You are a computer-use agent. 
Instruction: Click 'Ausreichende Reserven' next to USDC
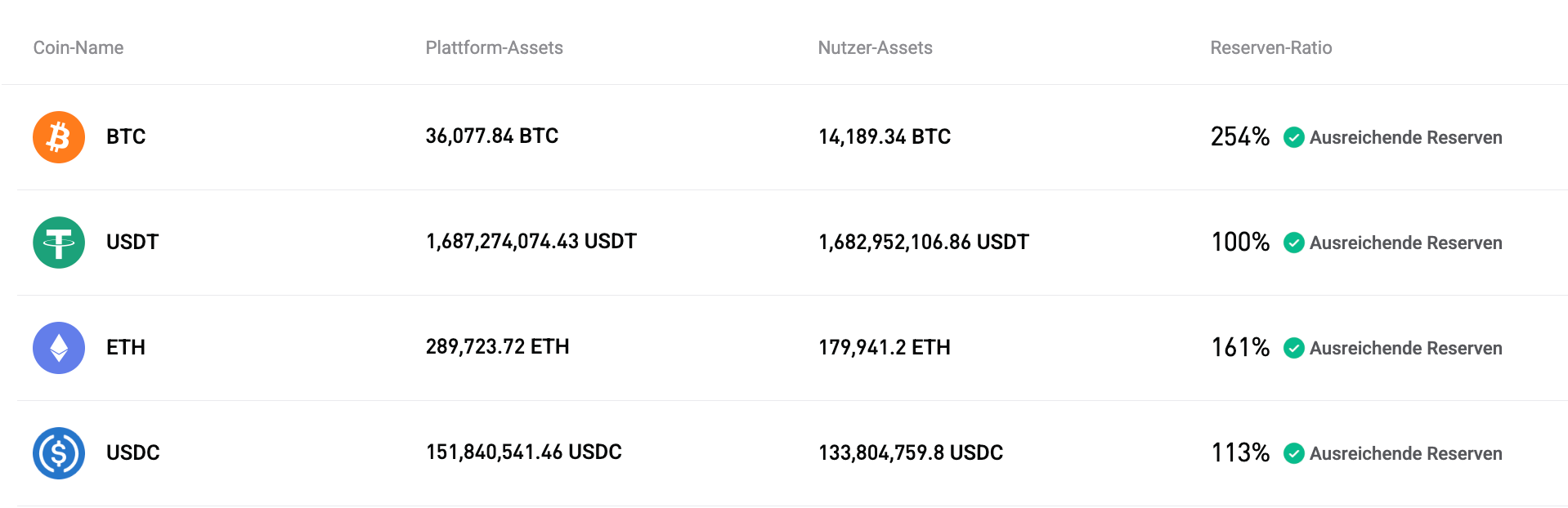pos(1406,453)
